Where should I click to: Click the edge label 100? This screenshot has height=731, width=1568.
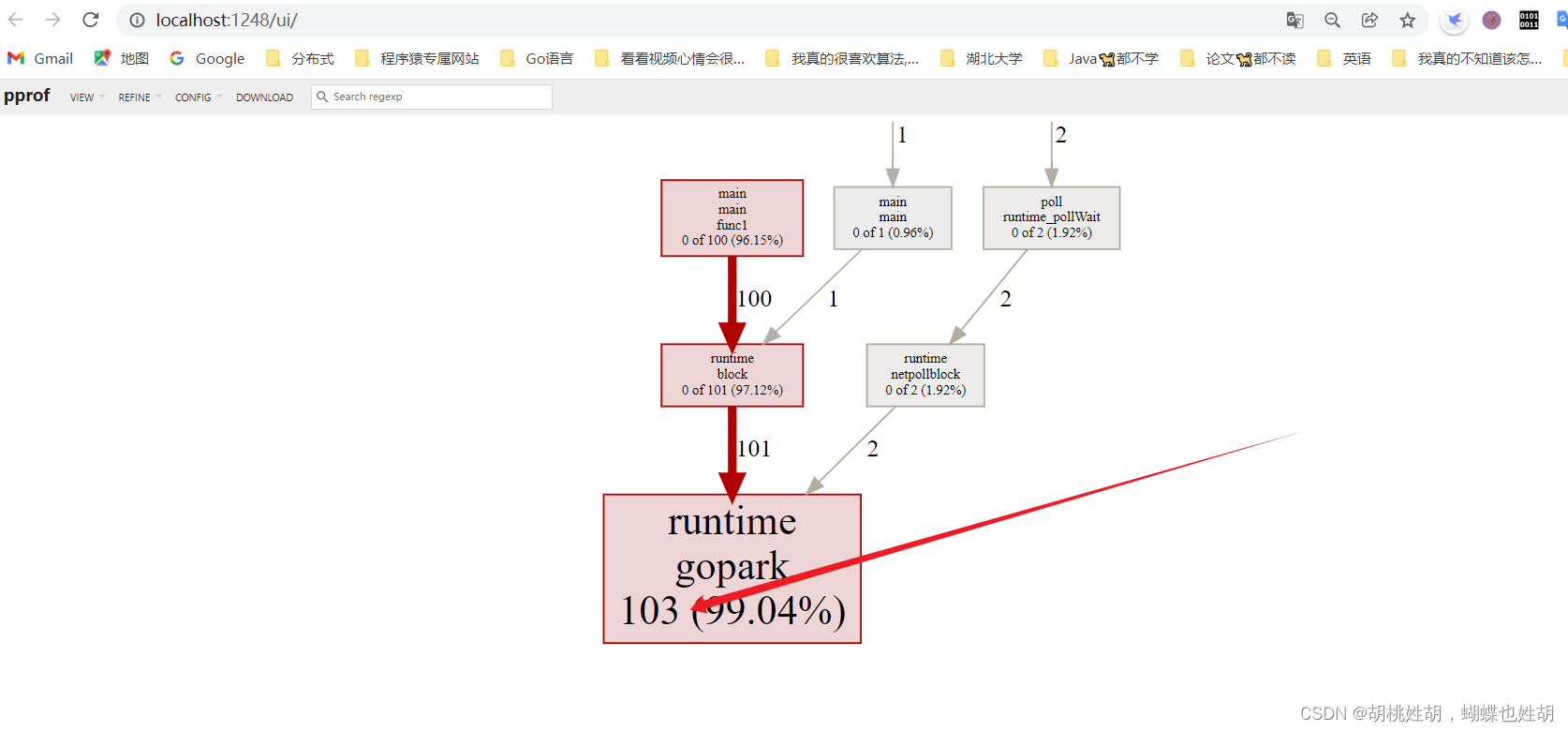(755, 299)
